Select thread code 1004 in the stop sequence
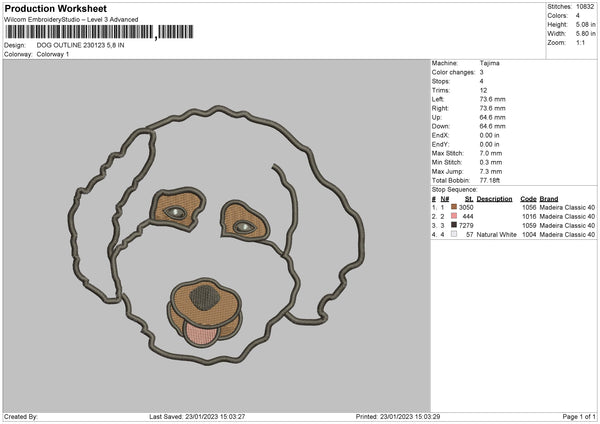This screenshot has width=600, height=424. pos(529,234)
